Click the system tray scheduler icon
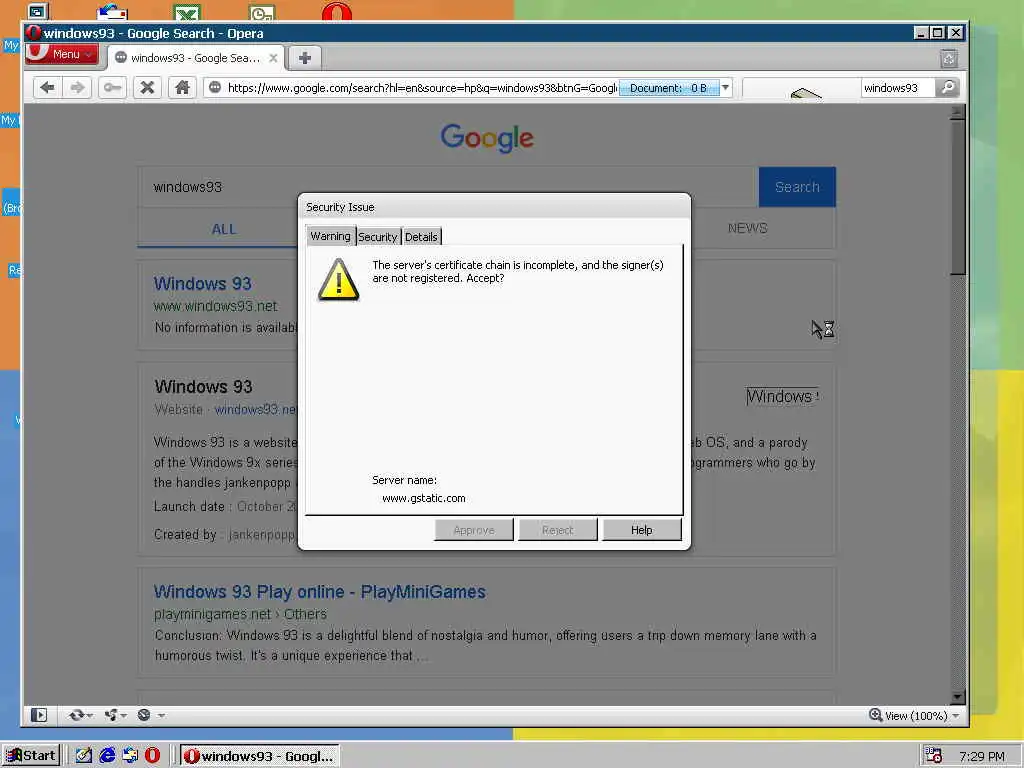 pyautogui.click(x=934, y=756)
